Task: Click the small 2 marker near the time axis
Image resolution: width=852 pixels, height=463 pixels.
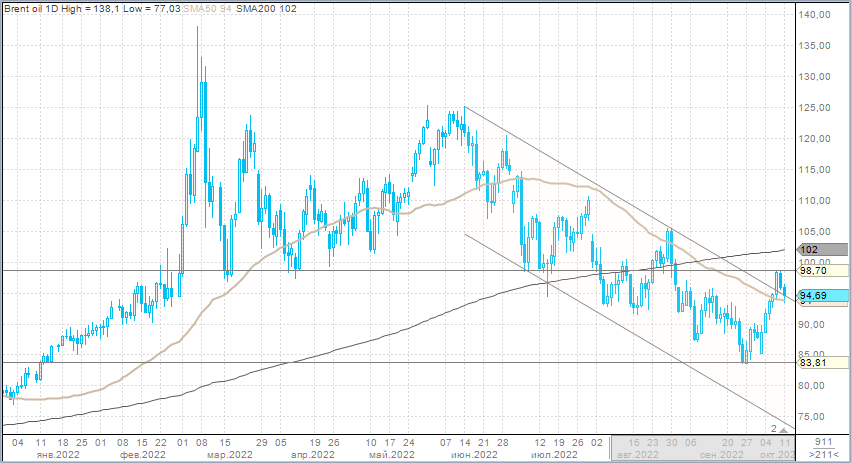Action: [774, 429]
